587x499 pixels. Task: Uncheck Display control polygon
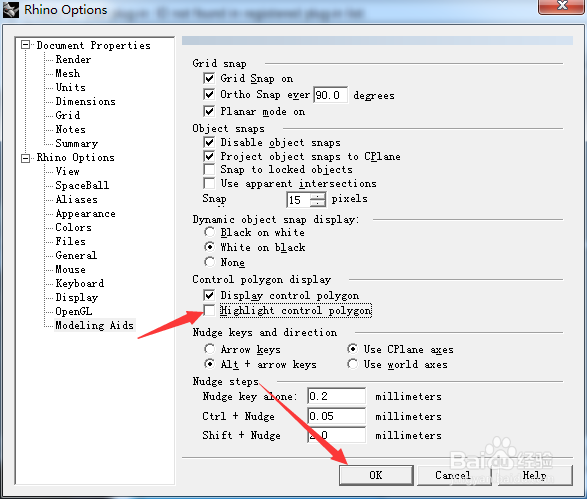(x=209, y=295)
